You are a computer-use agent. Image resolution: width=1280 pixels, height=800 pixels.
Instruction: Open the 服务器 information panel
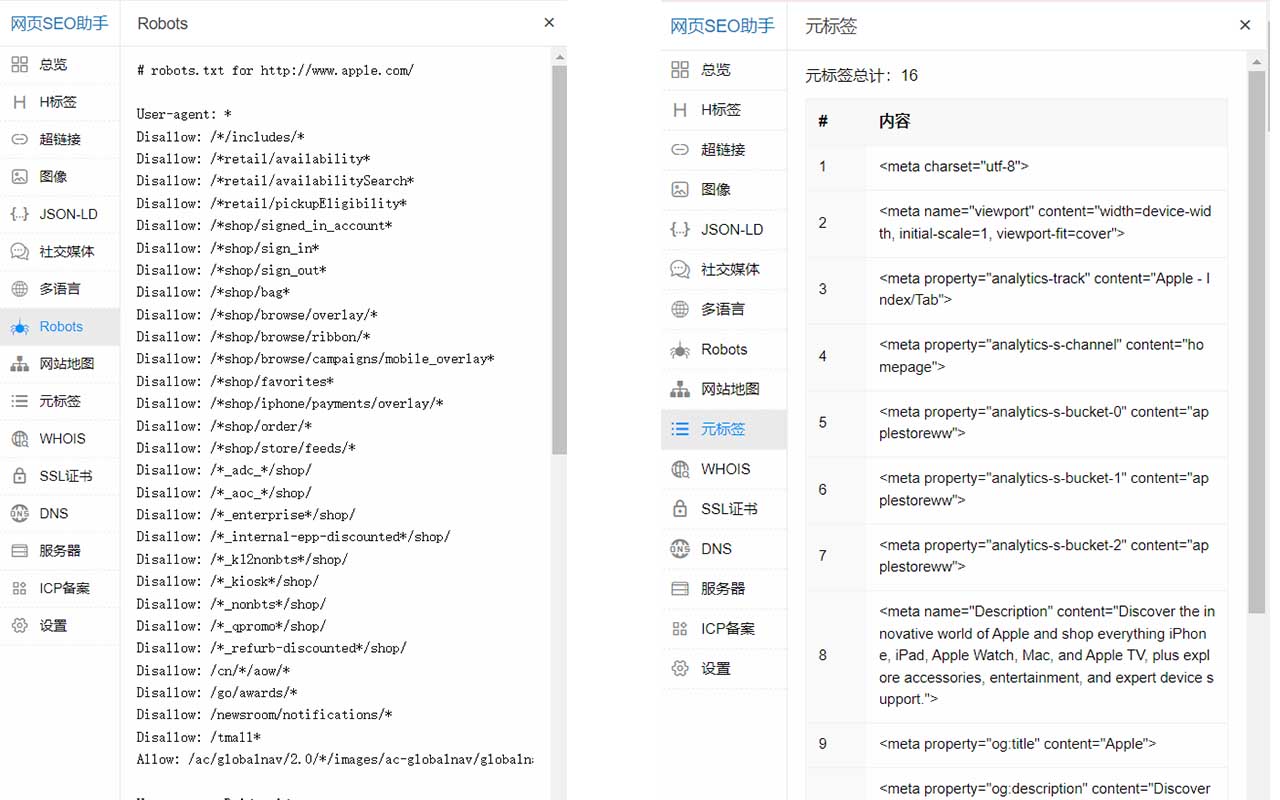coord(60,550)
